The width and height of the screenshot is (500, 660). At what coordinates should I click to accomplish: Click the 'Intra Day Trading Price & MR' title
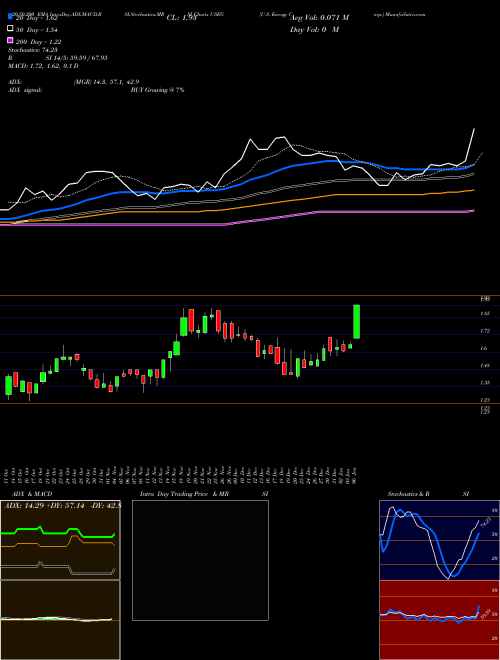click(184, 494)
